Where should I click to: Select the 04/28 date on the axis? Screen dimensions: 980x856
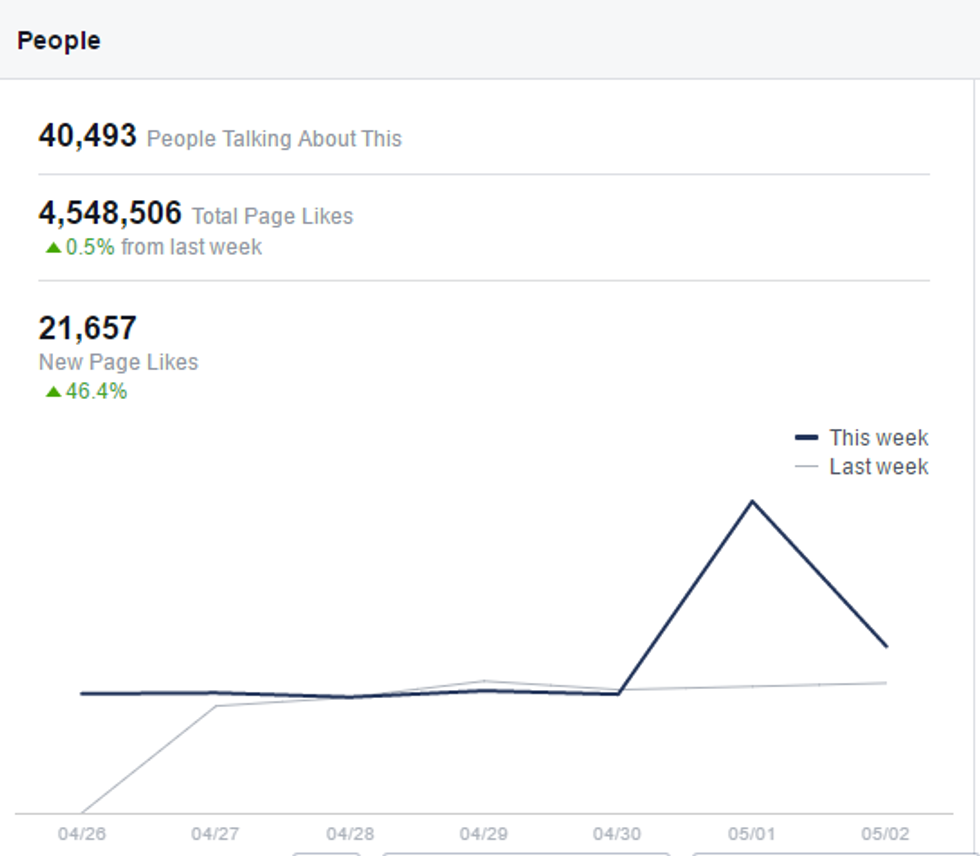point(350,833)
